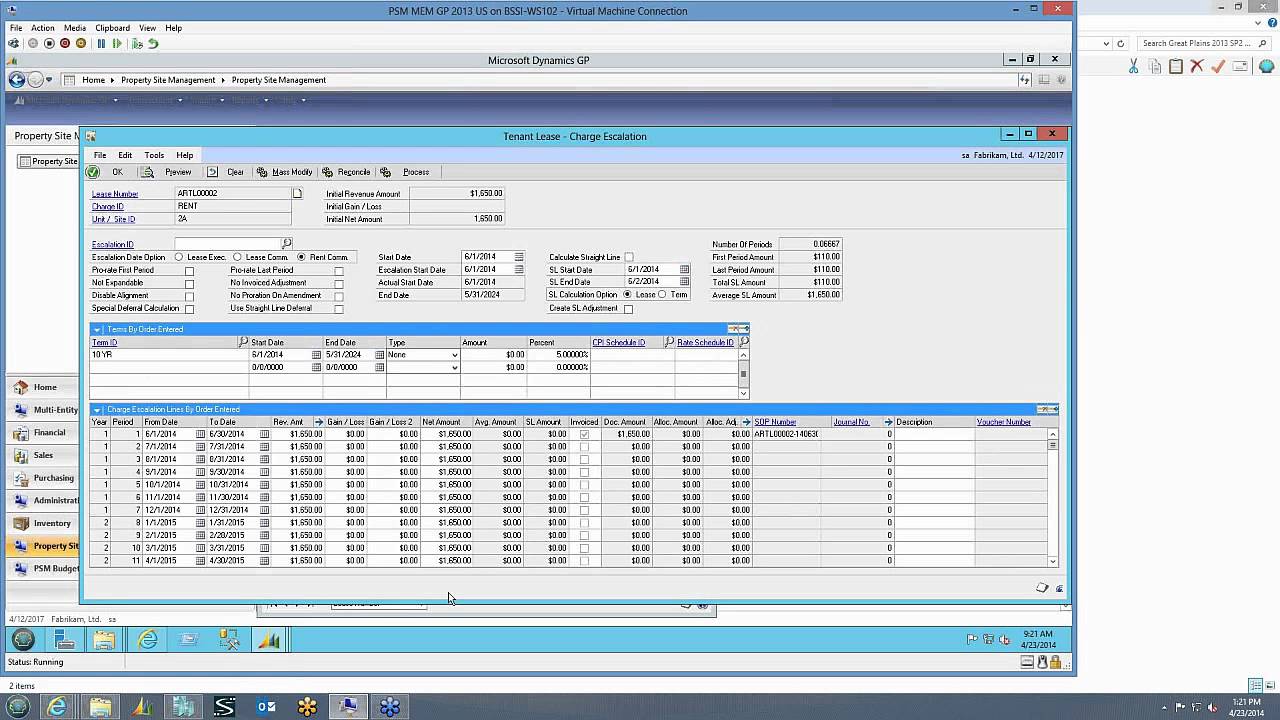
Task: Open the SL Start Date calendar icon
Action: [x=685, y=270]
